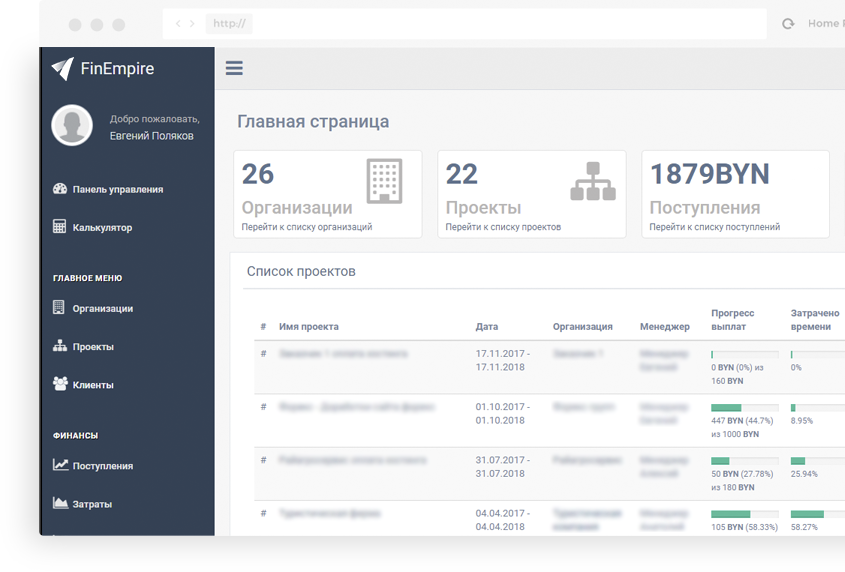This screenshot has width=845, height=572.
Task: Open the user avatar picture
Action: click(72, 125)
